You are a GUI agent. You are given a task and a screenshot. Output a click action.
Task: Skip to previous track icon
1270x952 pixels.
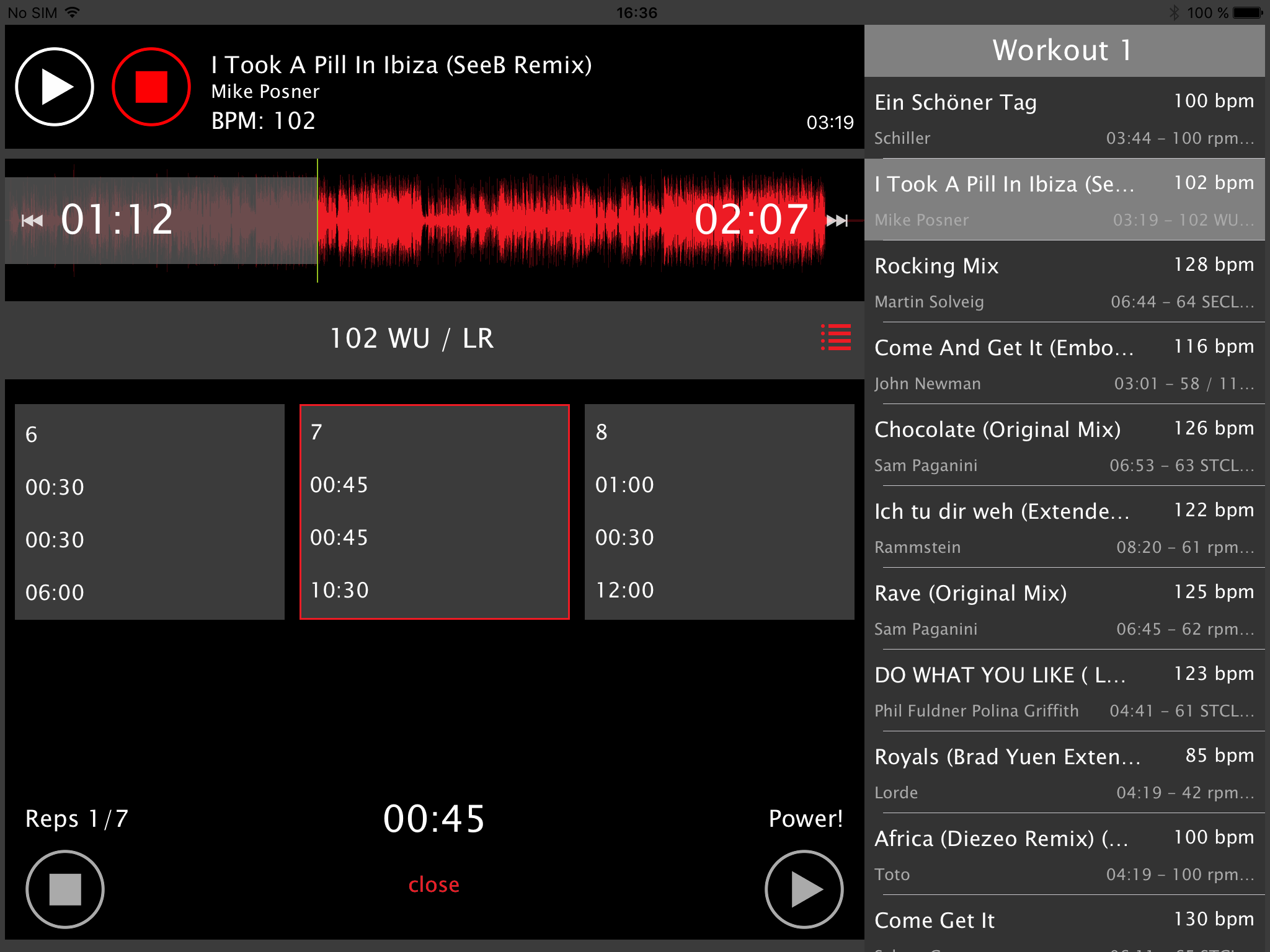(x=32, y=221)
